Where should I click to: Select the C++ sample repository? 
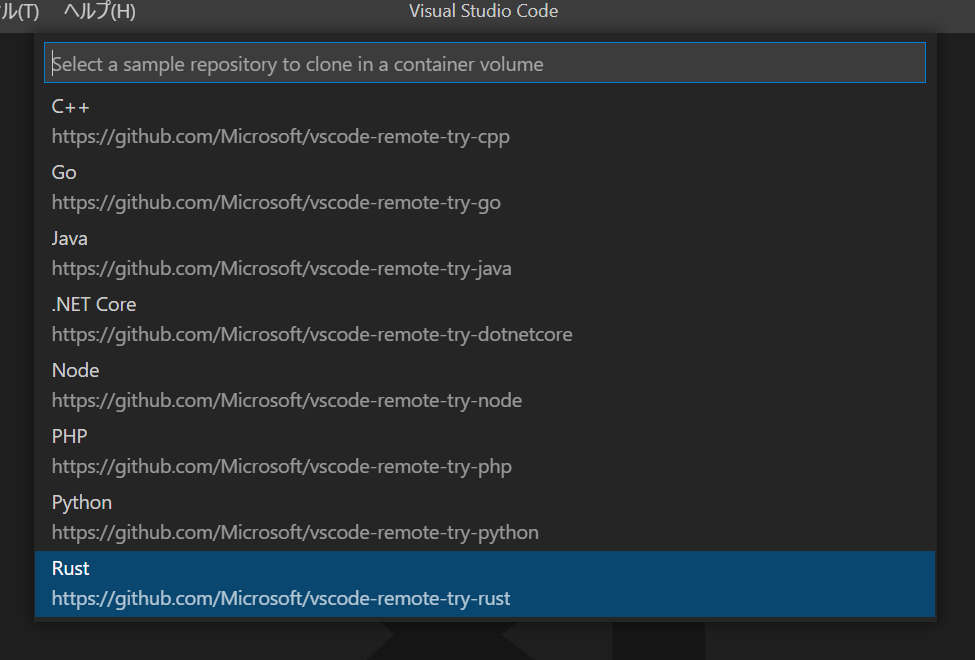point(485,122)
